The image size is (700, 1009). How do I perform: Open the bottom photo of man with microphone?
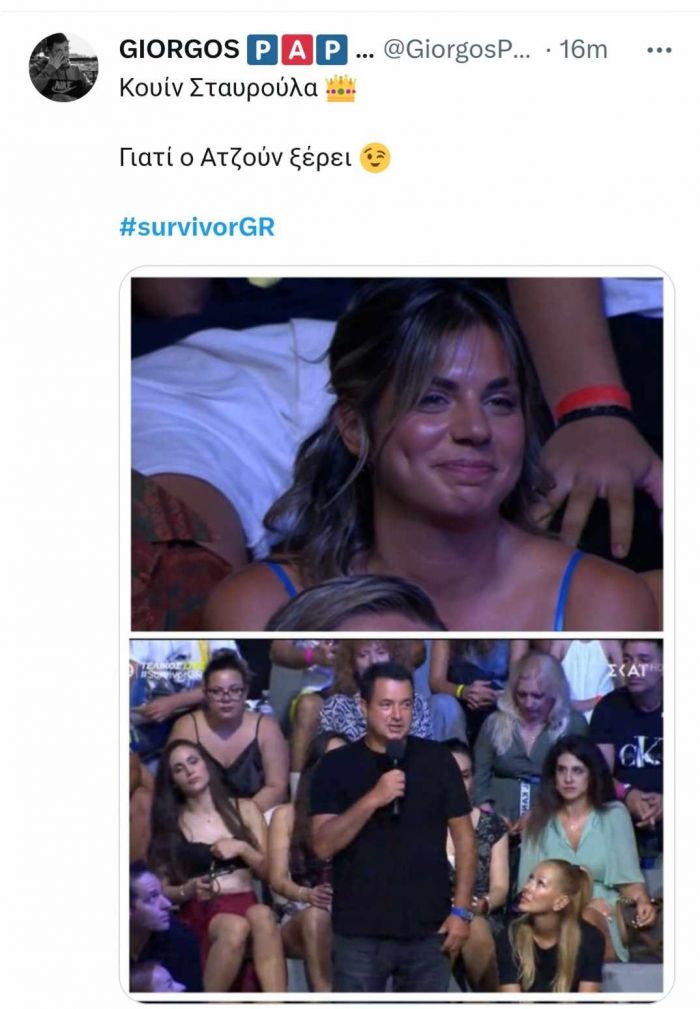[x=396, y=816]
